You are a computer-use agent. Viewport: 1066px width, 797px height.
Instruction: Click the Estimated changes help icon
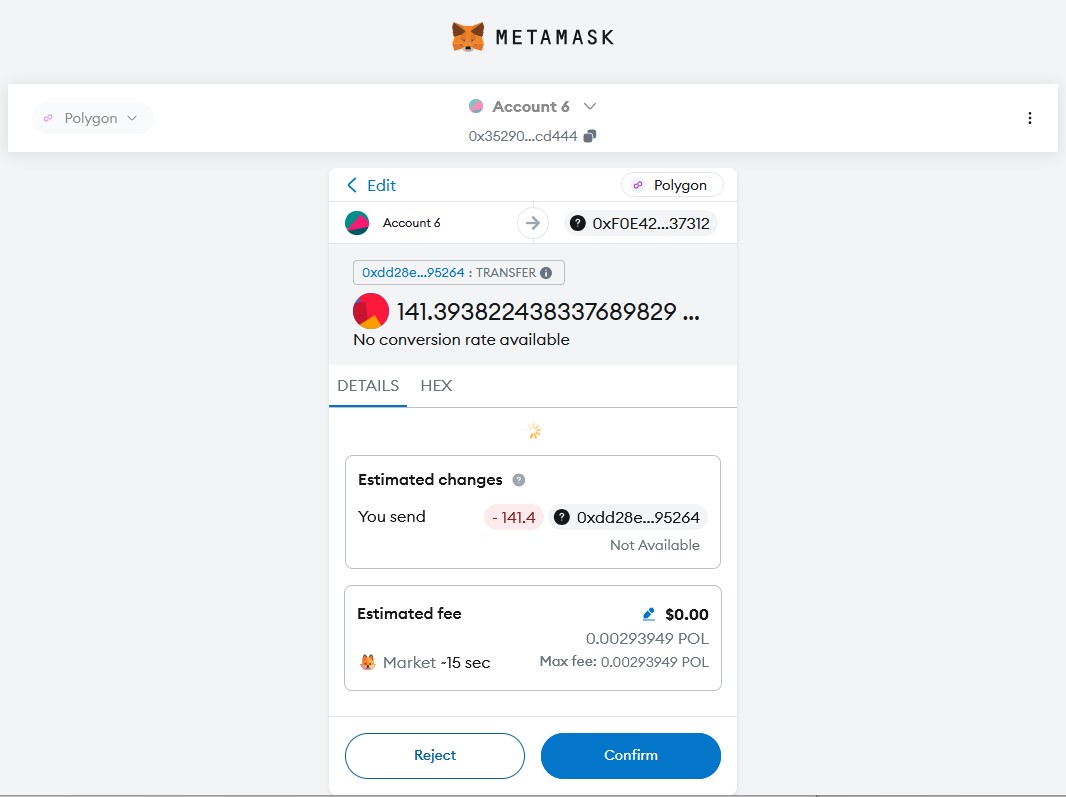(519, 480)
